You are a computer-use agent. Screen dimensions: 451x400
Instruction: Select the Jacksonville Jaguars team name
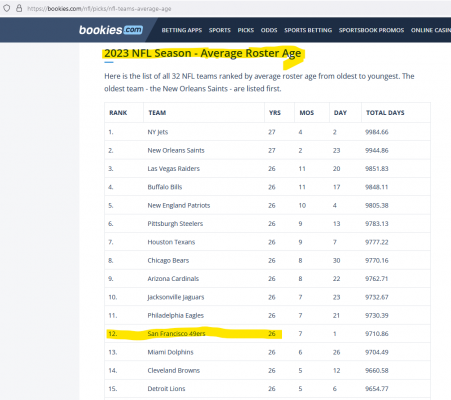click(176, 297)
